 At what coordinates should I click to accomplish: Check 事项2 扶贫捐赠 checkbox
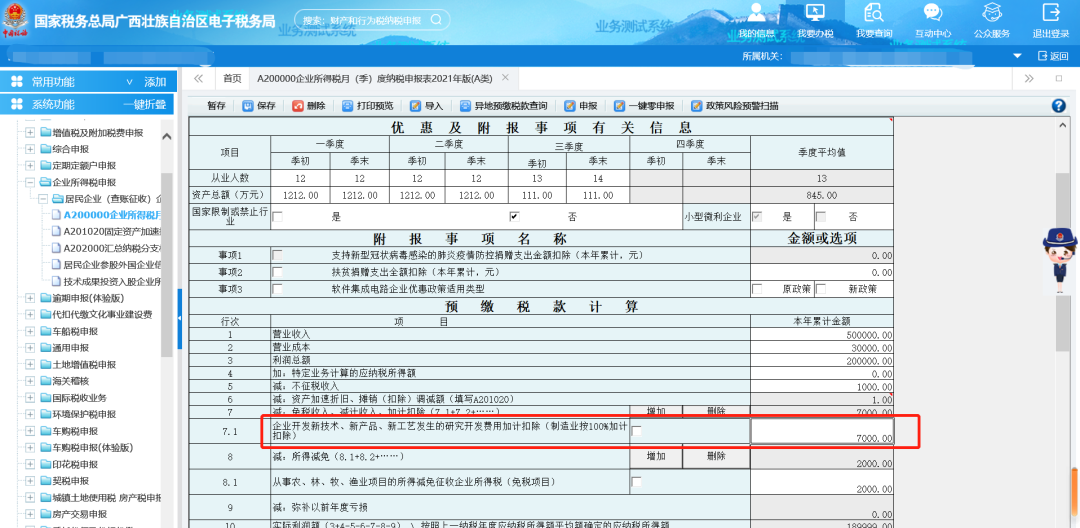point(277,272)
